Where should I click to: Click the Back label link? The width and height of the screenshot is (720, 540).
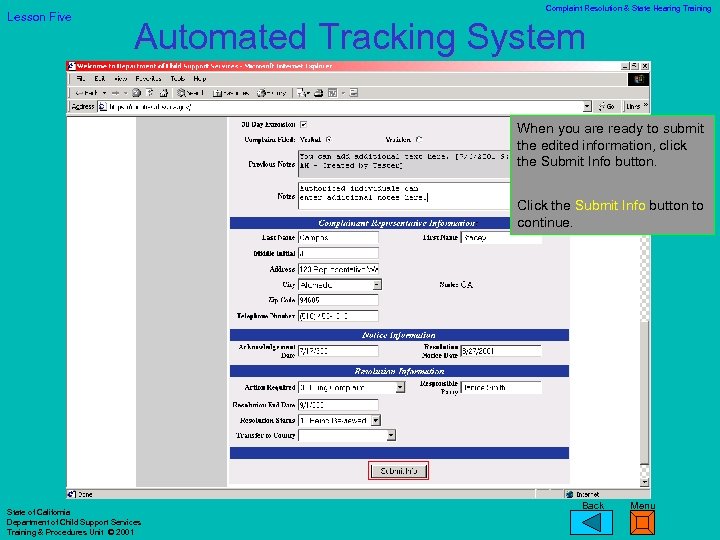pyautogui.click(x=593, y=506)
